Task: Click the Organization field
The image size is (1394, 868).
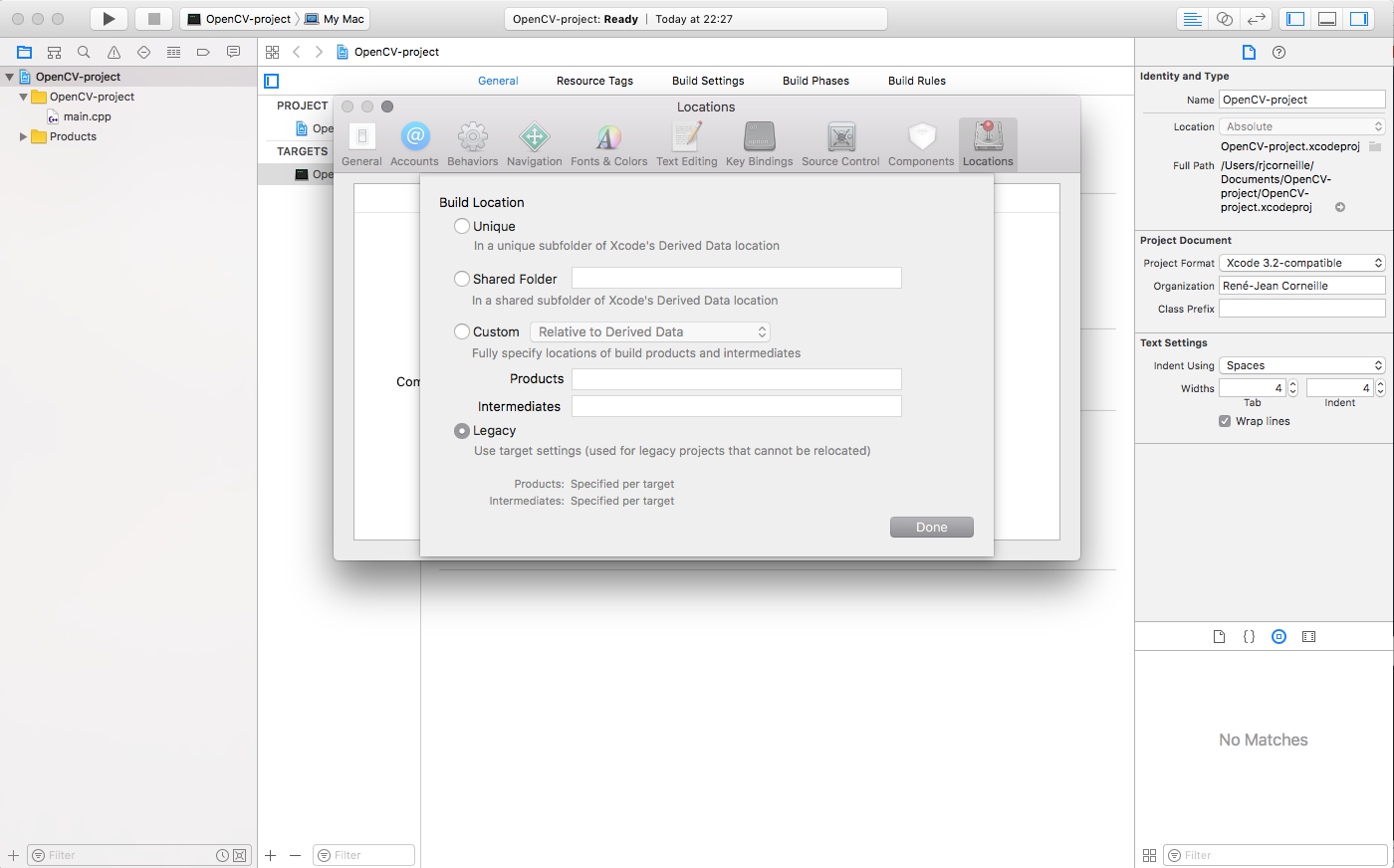Action: pos(1302,286)
